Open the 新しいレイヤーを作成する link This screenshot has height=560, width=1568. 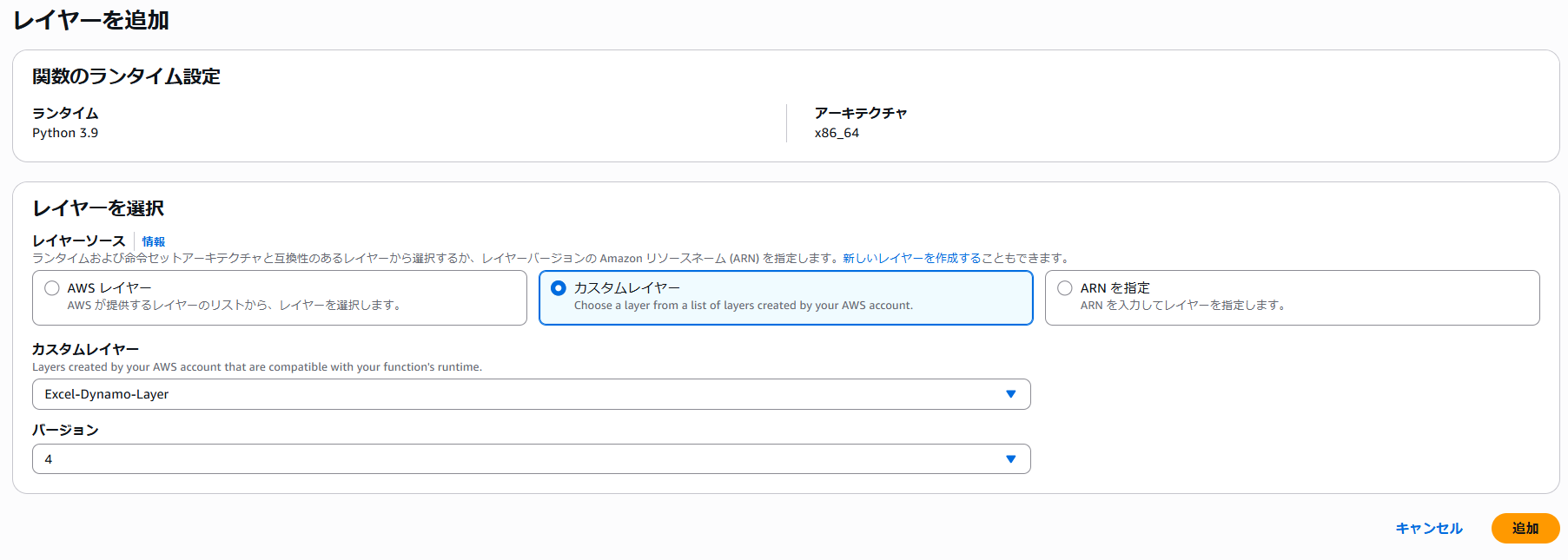911,258
